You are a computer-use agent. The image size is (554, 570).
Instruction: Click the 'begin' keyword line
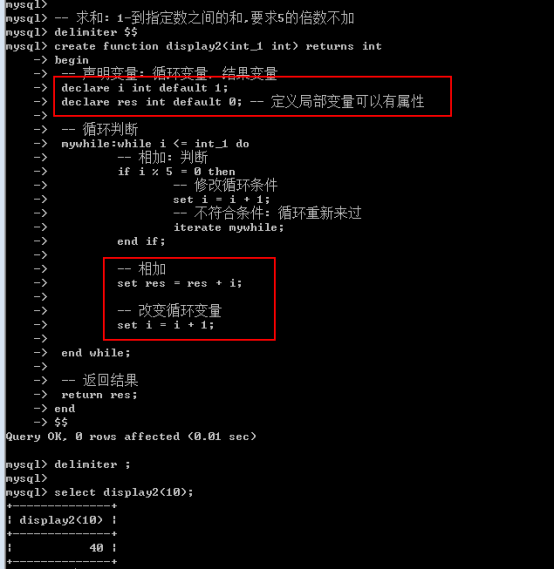(72, 60)
